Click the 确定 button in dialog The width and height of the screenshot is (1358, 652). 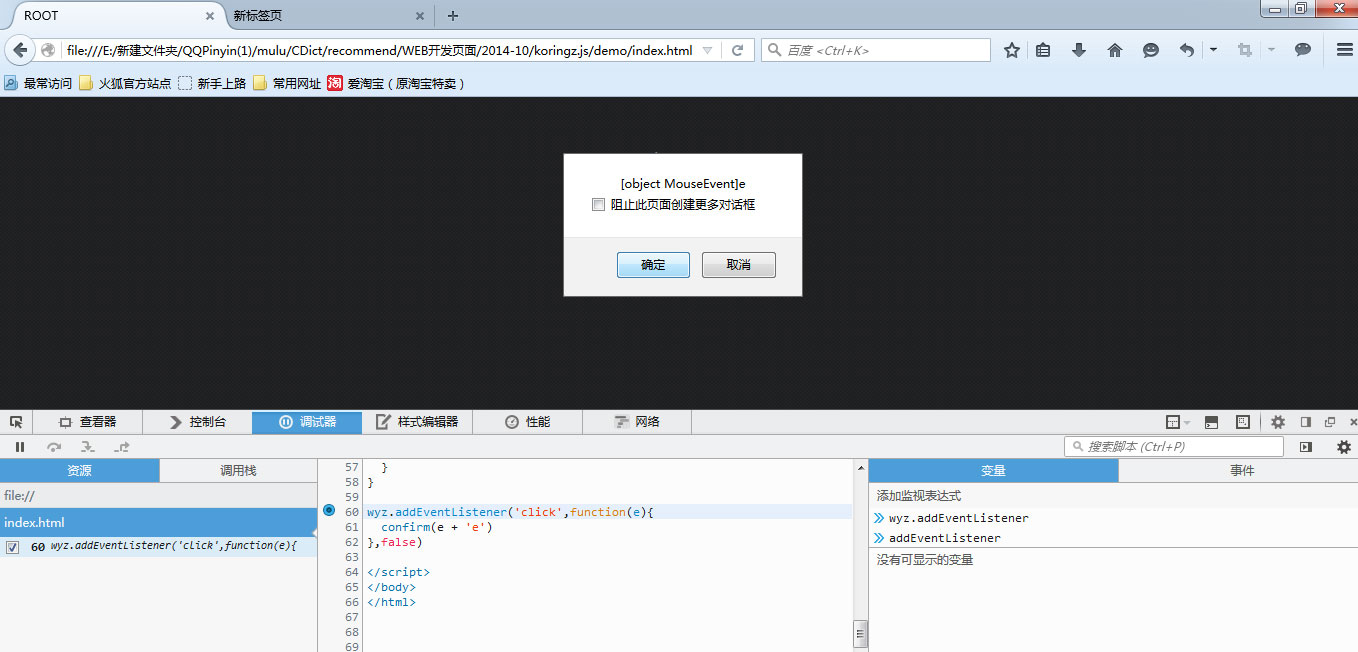tap(653, 265)
